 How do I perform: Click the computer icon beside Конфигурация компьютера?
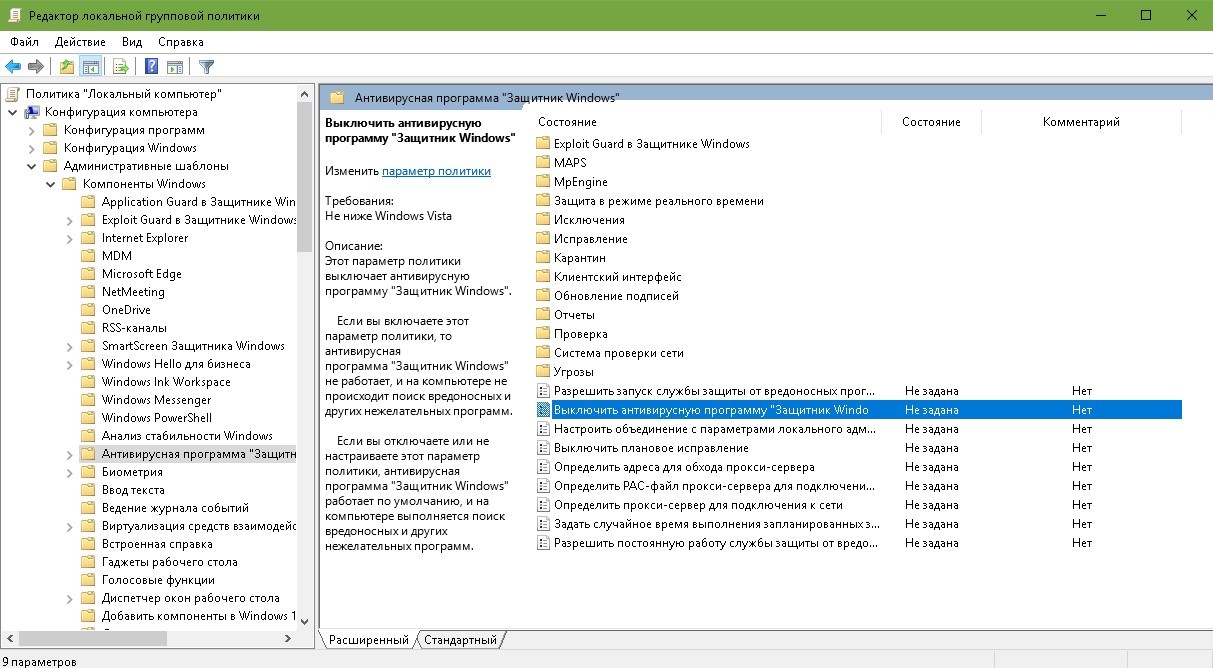(x=32, y=111)
